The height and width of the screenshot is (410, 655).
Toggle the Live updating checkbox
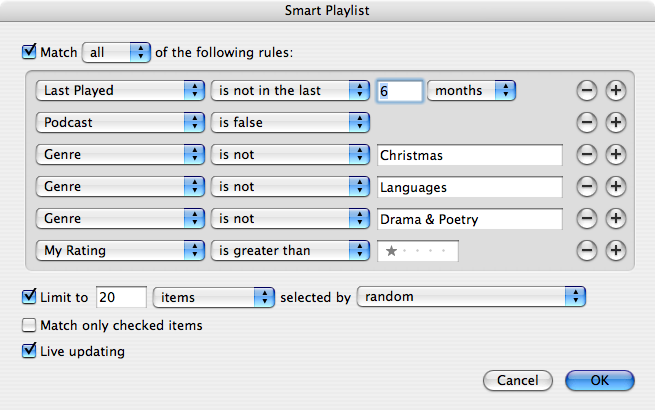pyautogui.click(x=29, y=350)
